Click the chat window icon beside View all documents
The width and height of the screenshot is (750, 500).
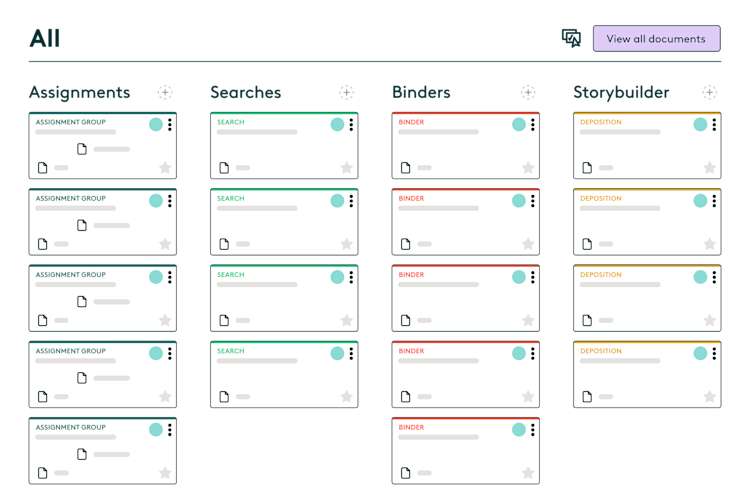pos(571,38)
